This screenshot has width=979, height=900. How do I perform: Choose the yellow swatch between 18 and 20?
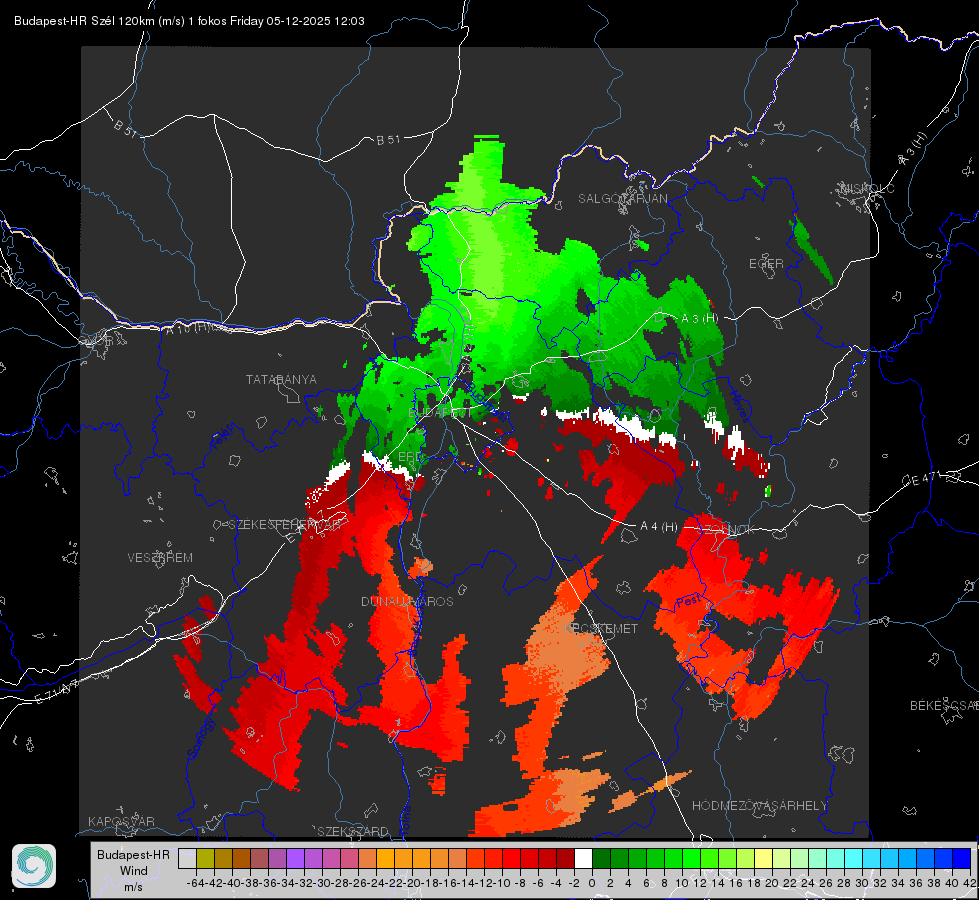763,858
